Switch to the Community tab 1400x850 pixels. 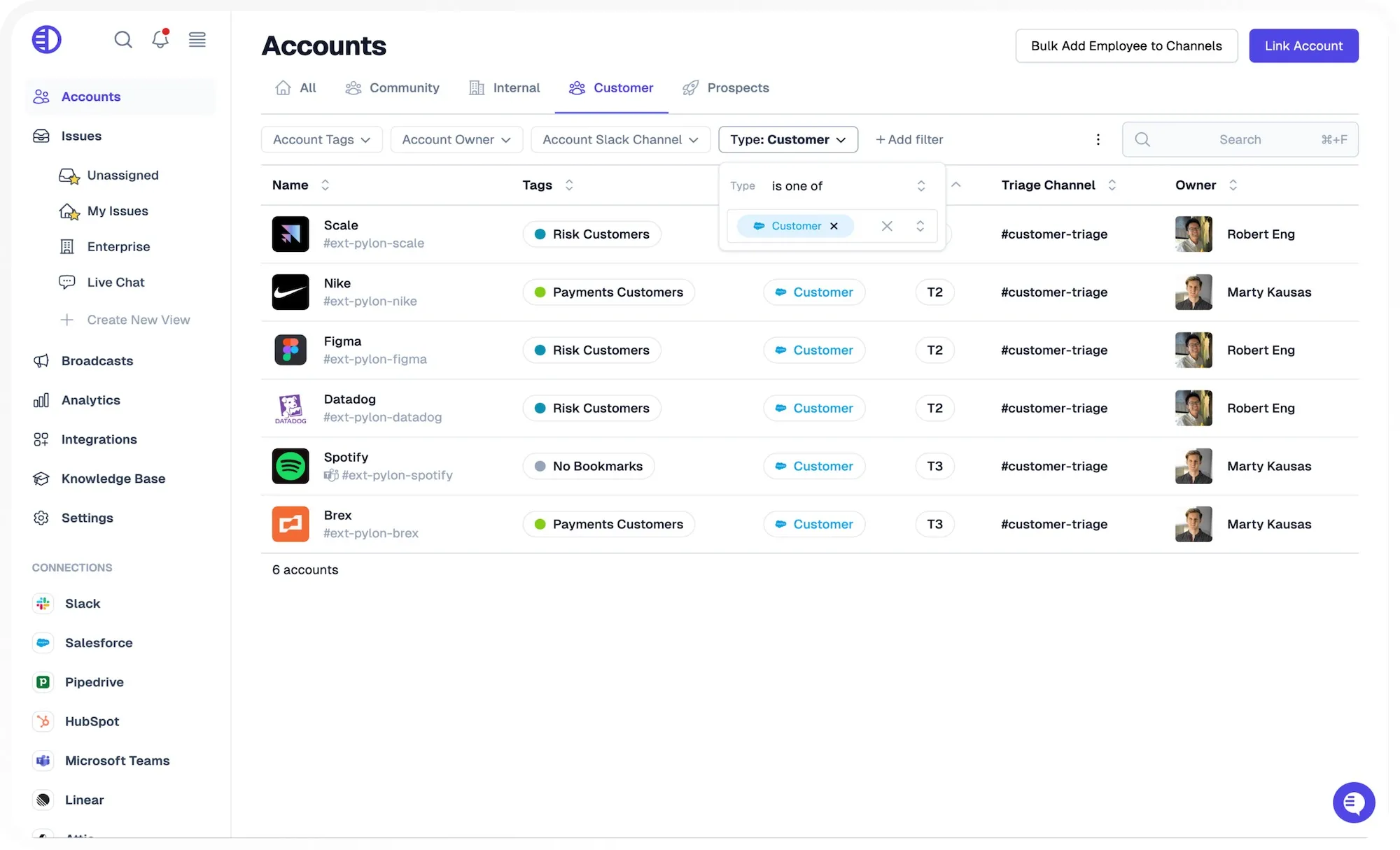(393, 87)
